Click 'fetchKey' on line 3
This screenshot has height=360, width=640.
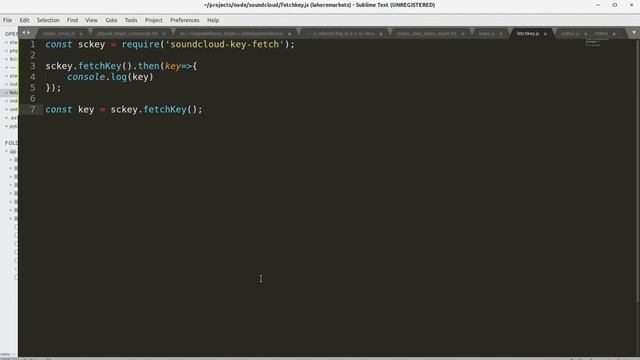[100, 66]
